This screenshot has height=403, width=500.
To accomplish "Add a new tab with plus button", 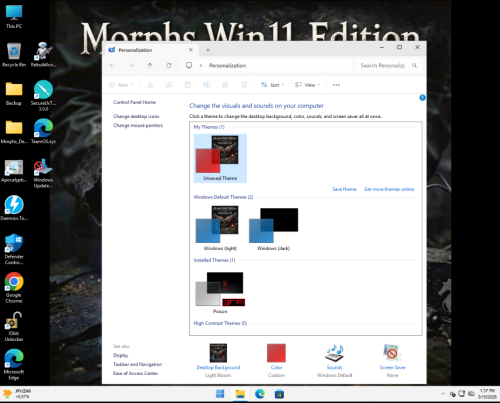I will point(208,50).
